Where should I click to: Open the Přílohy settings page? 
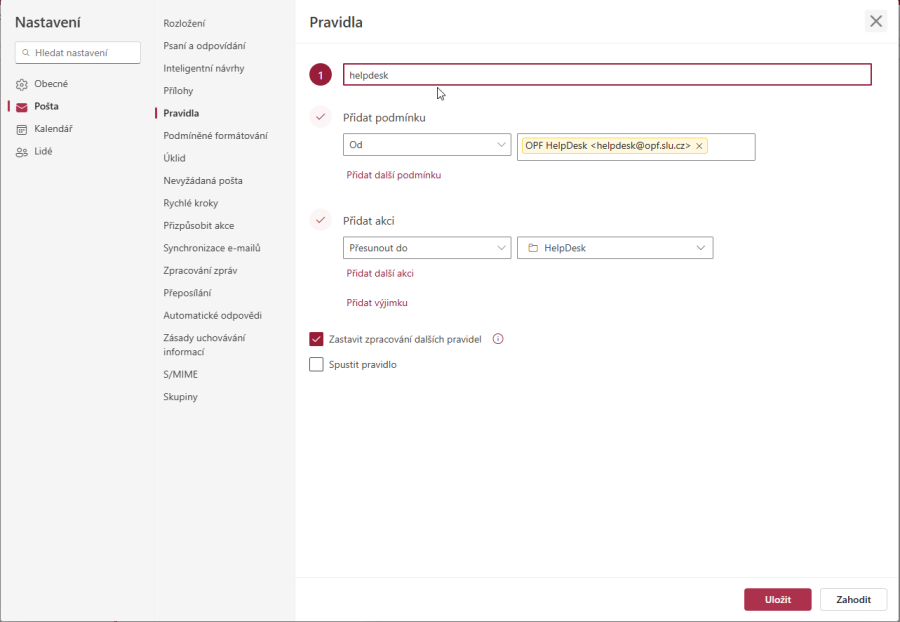tap(178, 91)
